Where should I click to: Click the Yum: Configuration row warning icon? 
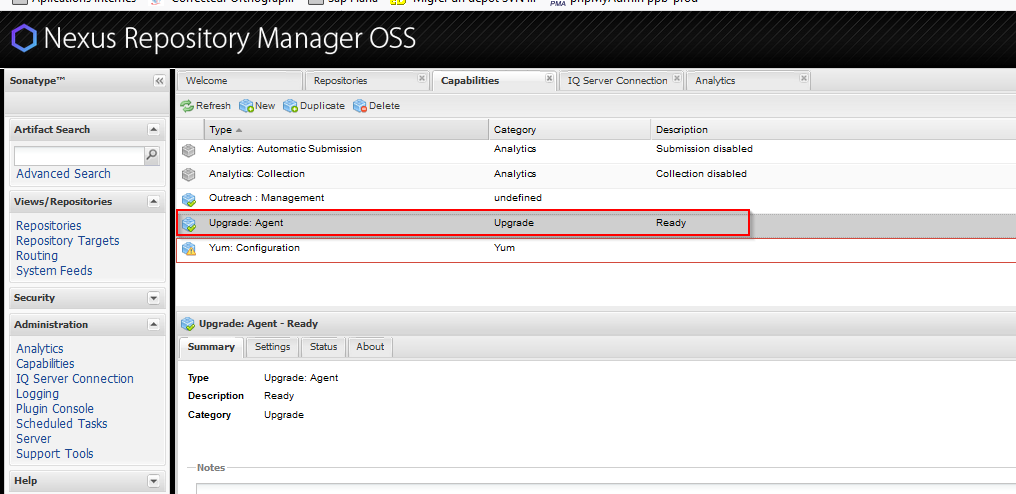coord(189,248)
